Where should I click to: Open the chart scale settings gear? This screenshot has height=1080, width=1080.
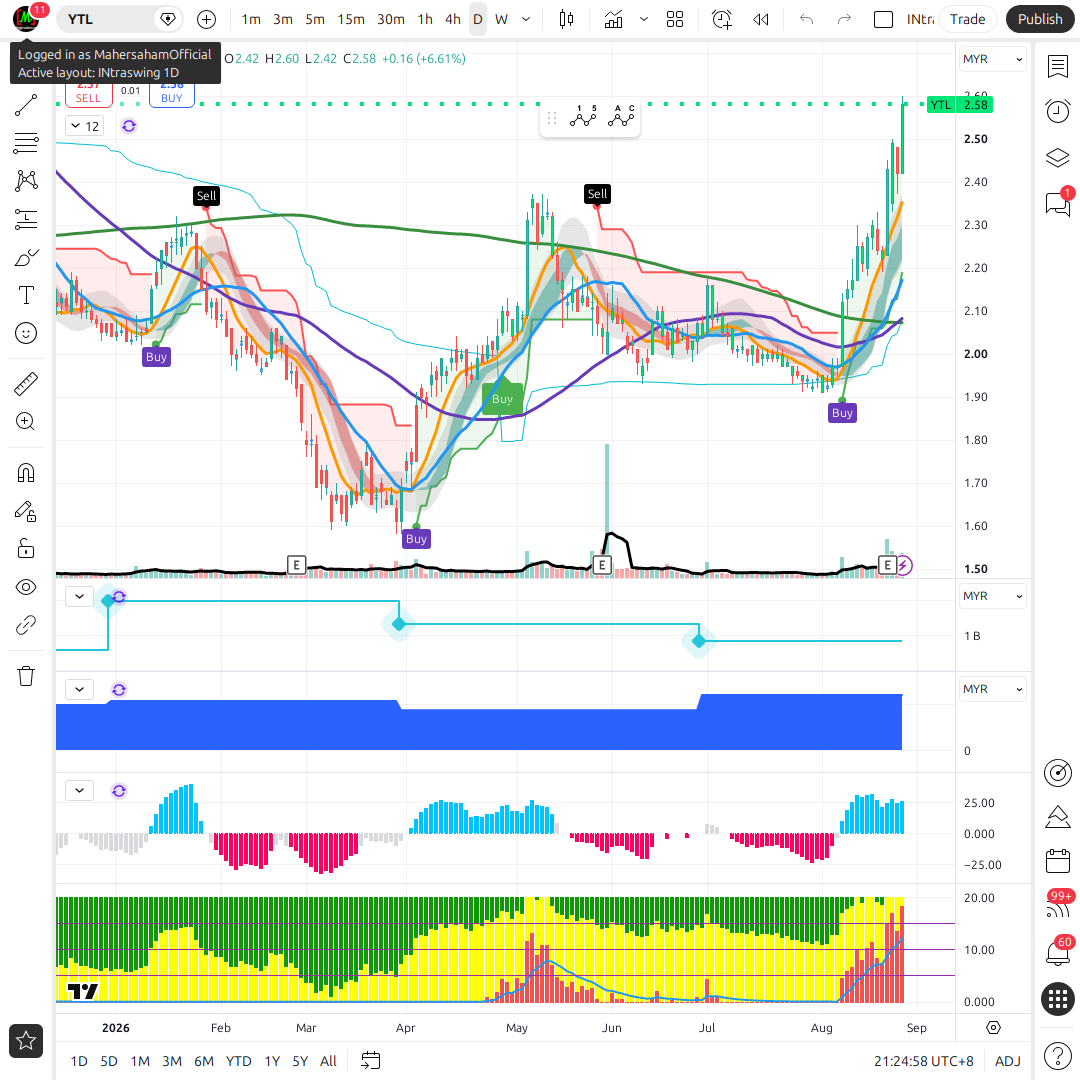(993, 1028)
